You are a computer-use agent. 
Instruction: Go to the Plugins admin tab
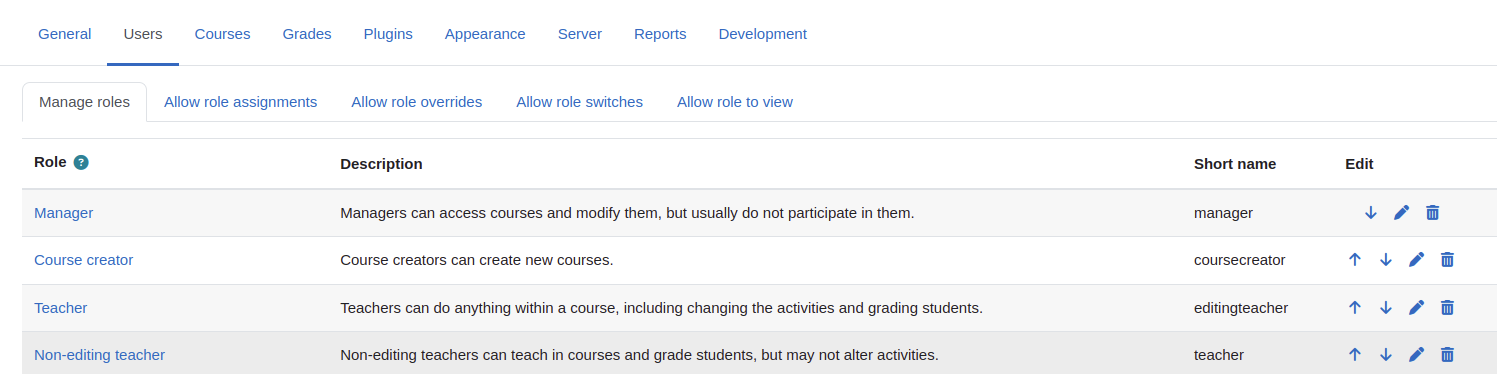pyautogui.click(x=388, y=34)
